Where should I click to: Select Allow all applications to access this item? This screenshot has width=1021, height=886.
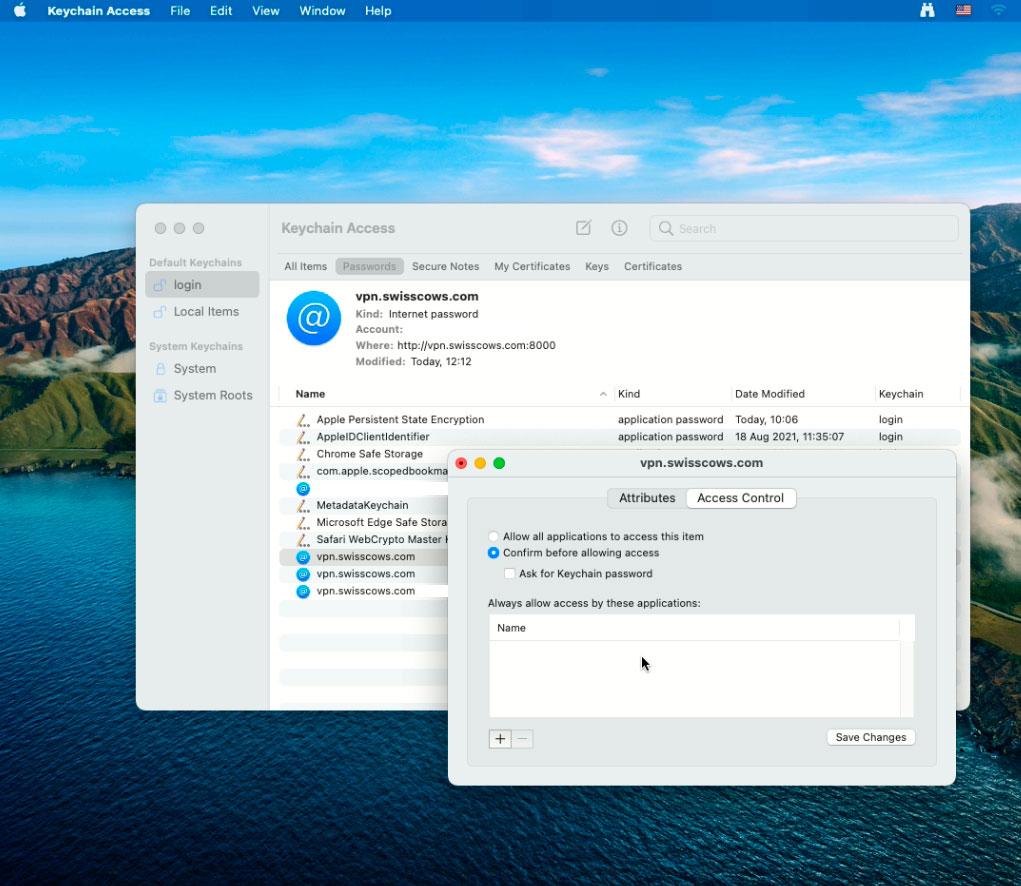click(493, 536)
